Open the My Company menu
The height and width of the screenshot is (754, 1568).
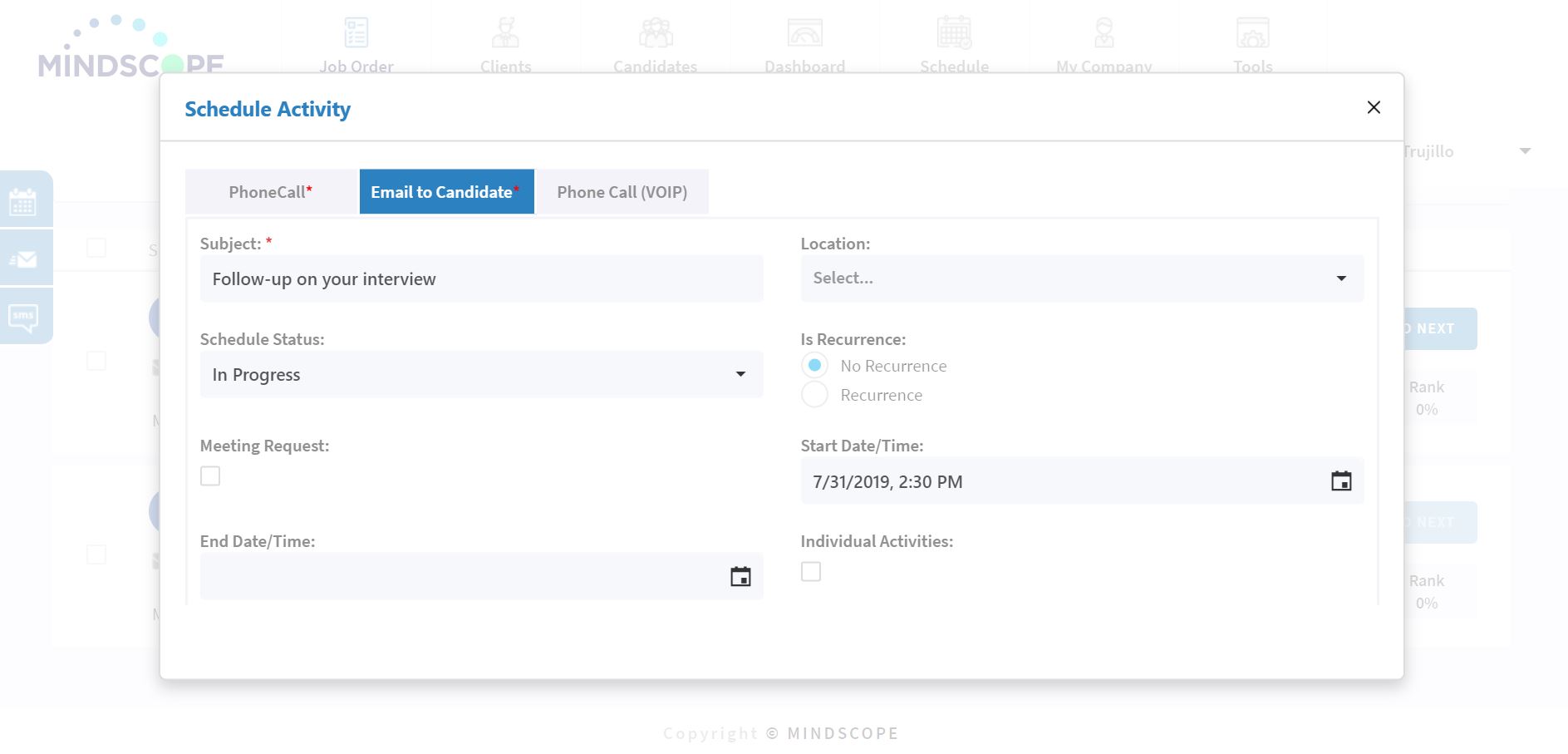pos(1103,45)
